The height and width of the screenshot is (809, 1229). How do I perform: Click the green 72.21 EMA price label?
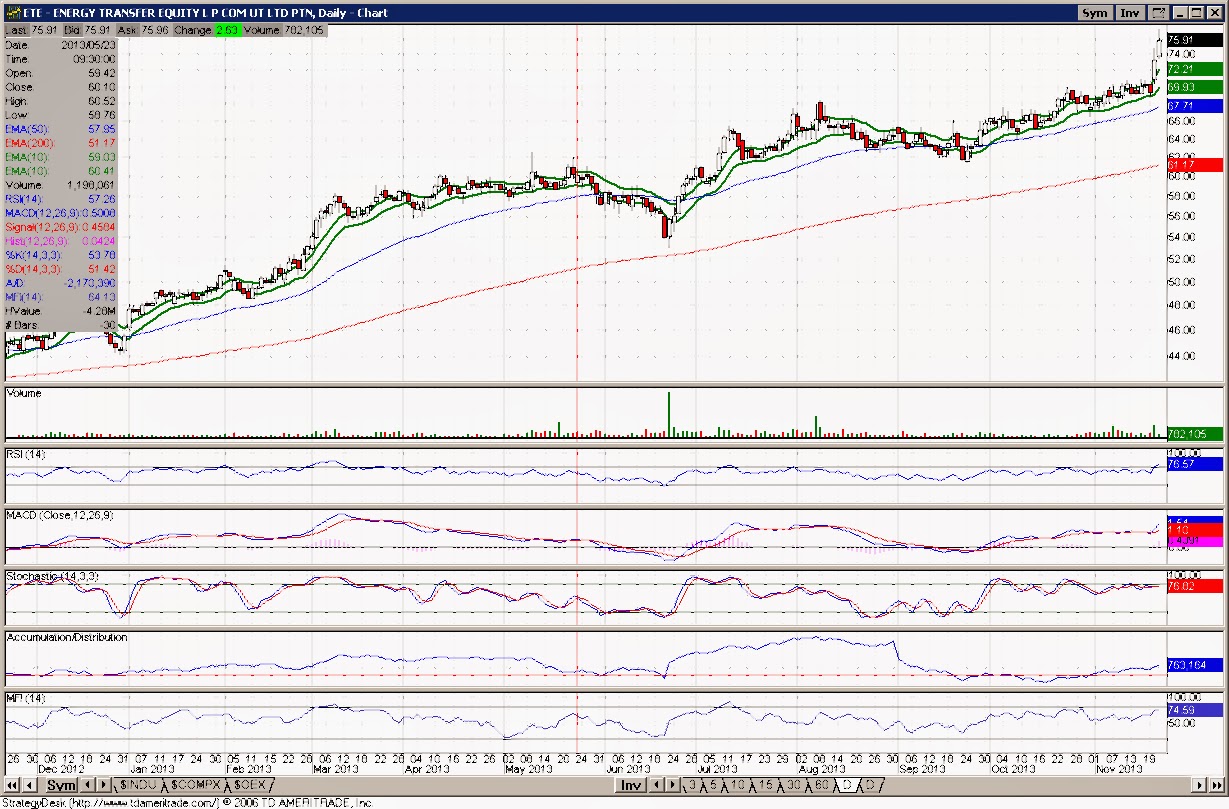(1194, 69)
